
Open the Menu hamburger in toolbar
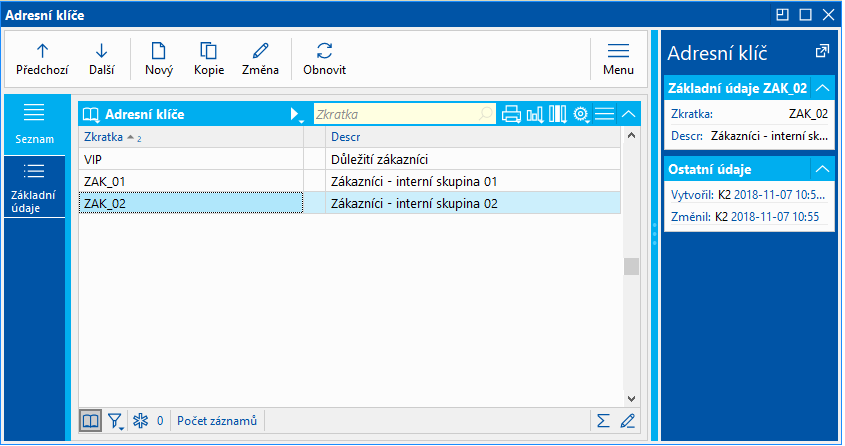[618, 59]
